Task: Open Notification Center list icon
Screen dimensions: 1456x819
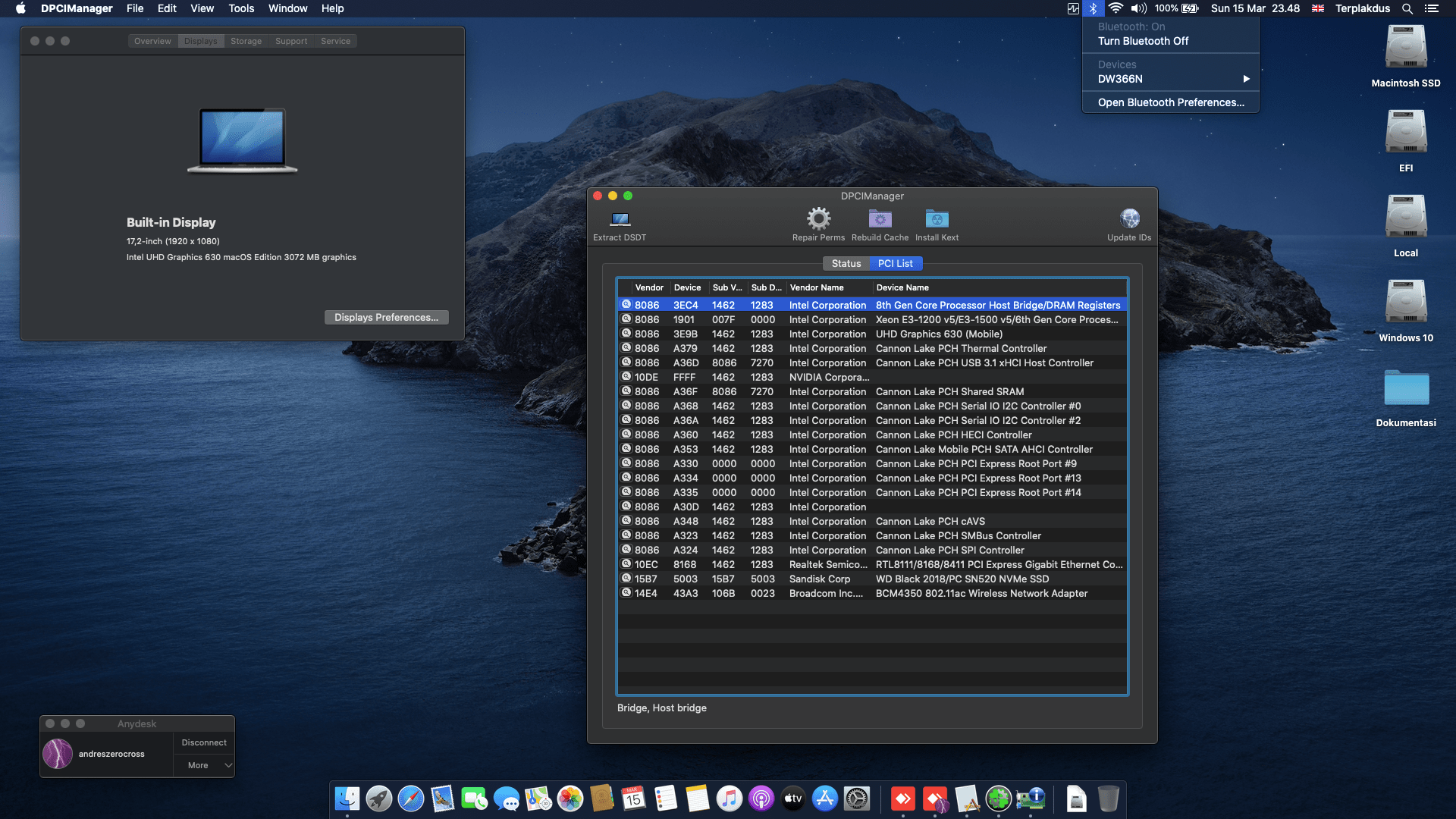Action: click(x=1432, y=8)
